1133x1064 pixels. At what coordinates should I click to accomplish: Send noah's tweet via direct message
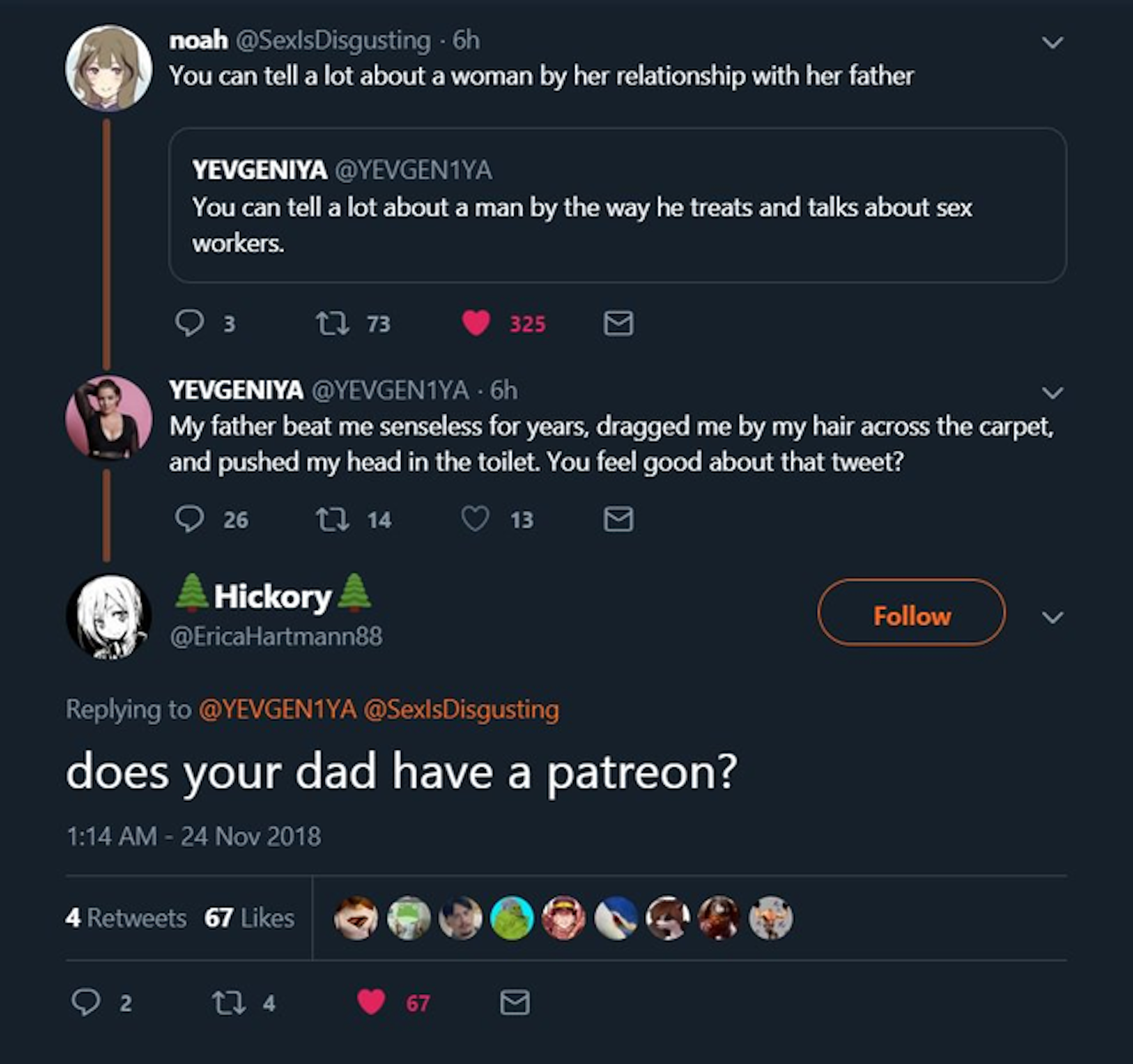pos(618,323)
